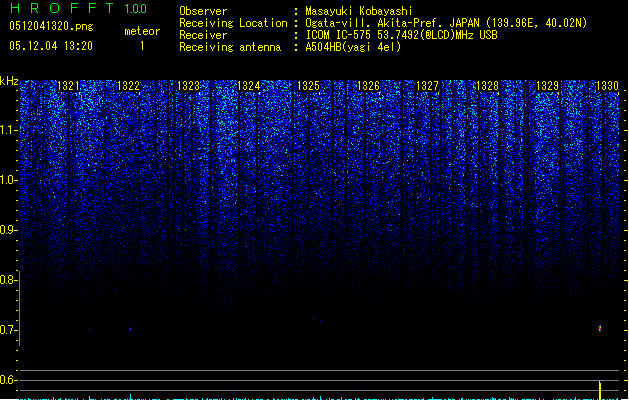Viewport: 629px width, 400px height.
Task: Click the 1324 time marker
Action: click(248, 86)
